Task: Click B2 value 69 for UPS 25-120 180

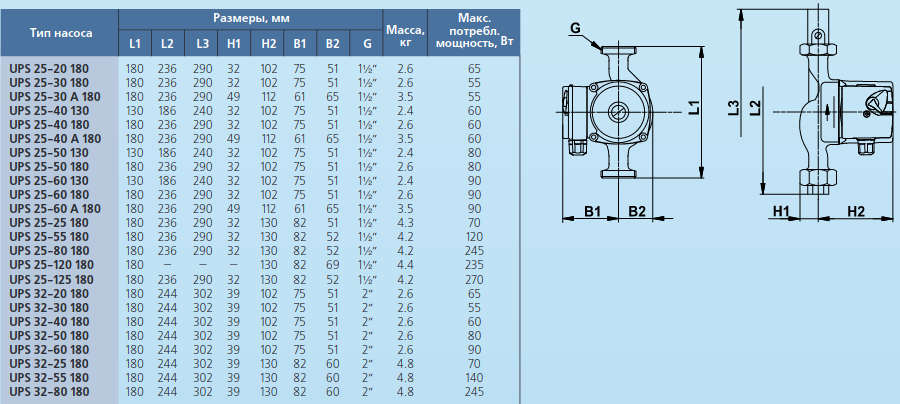Action: tap(332, 265)
